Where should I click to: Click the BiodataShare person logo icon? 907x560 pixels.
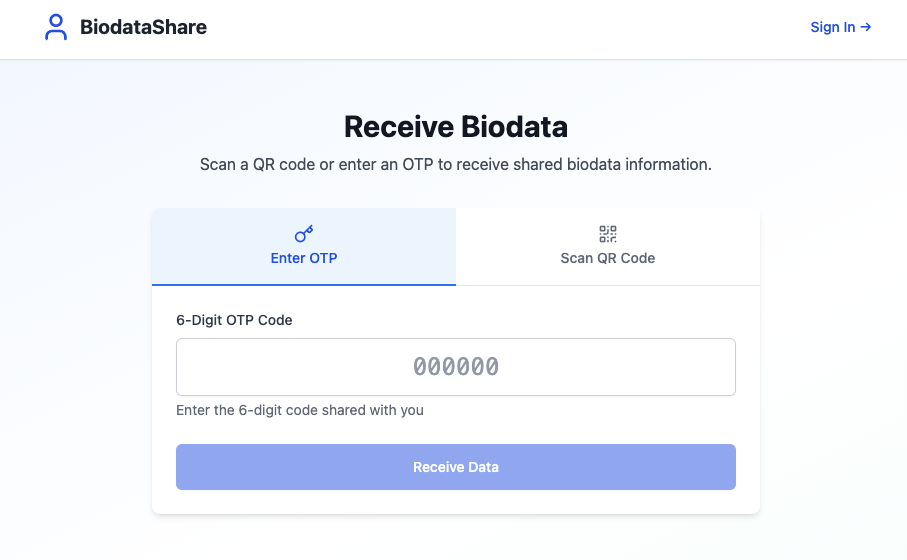(x=56, y=27)
